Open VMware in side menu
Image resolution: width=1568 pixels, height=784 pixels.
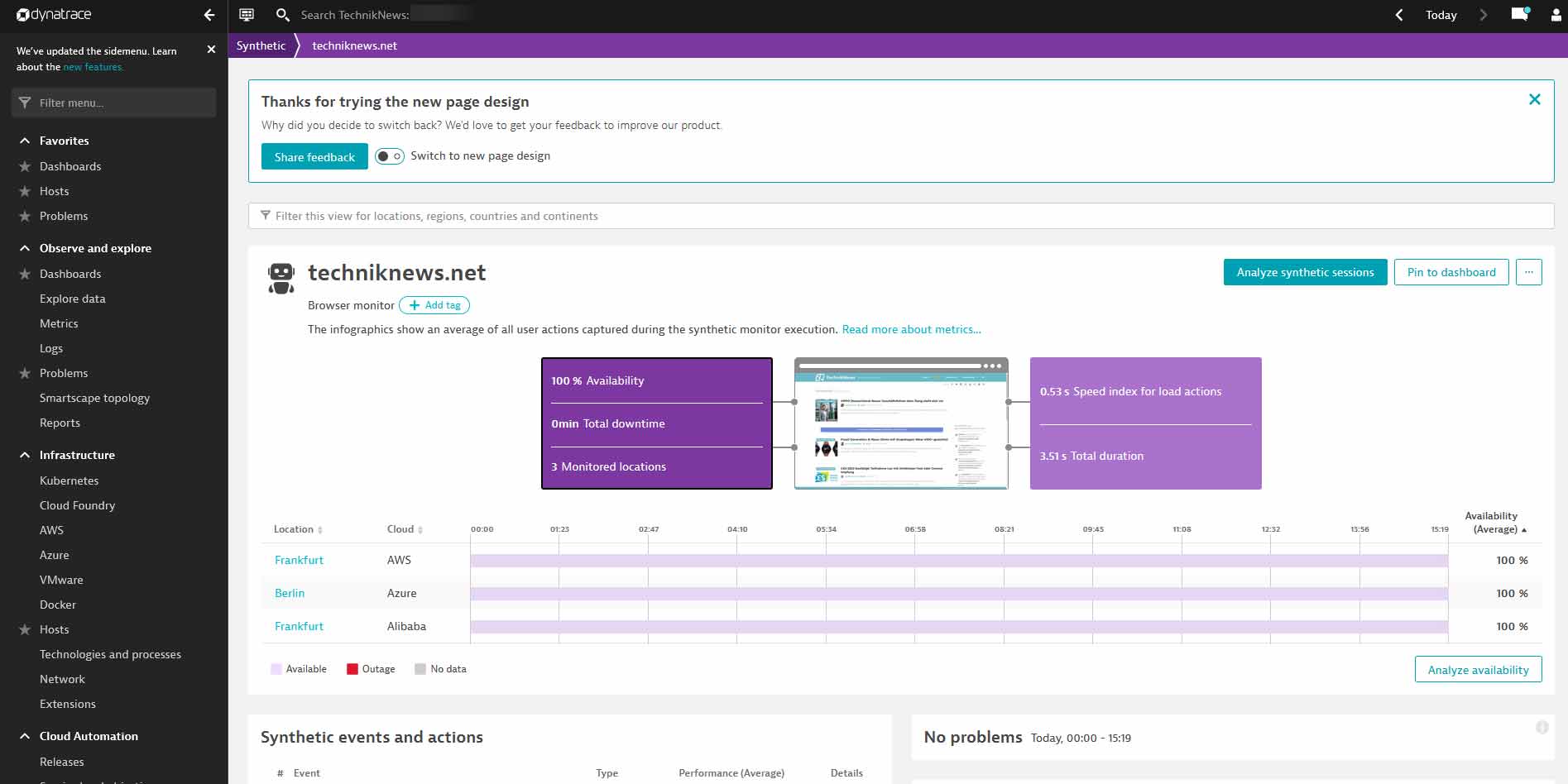pos(61,580)
